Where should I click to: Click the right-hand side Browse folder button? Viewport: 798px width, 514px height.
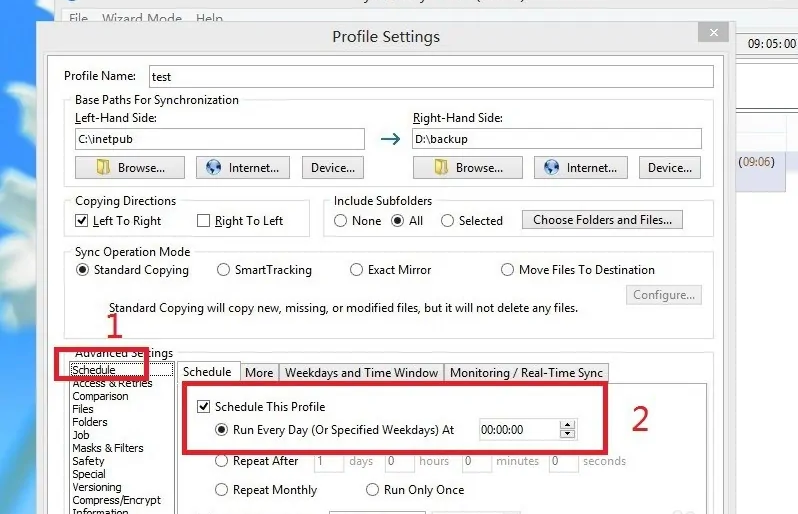[x=468, y=167]
